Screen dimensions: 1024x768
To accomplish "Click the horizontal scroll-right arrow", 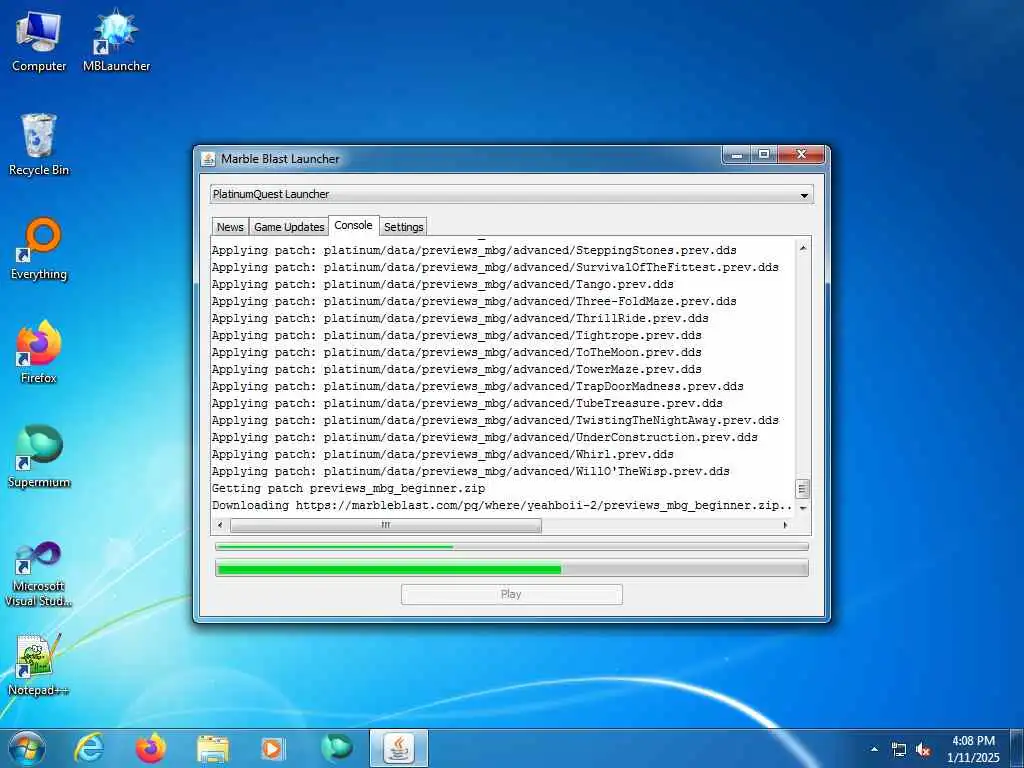I will tap(786, 525).
